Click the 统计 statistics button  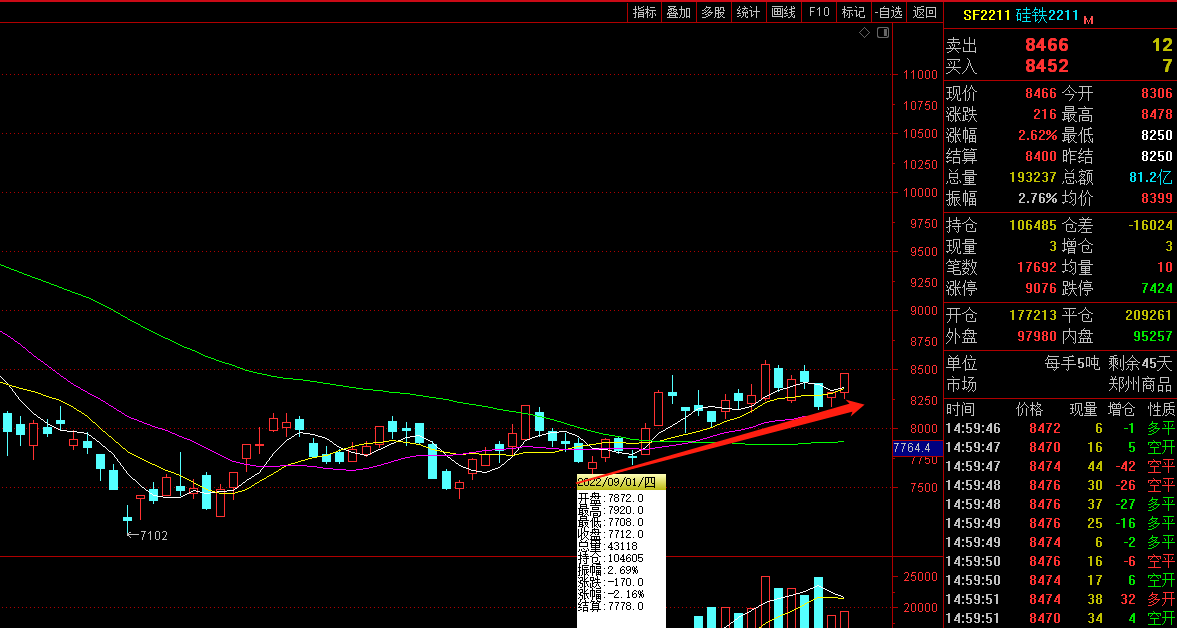748,13
